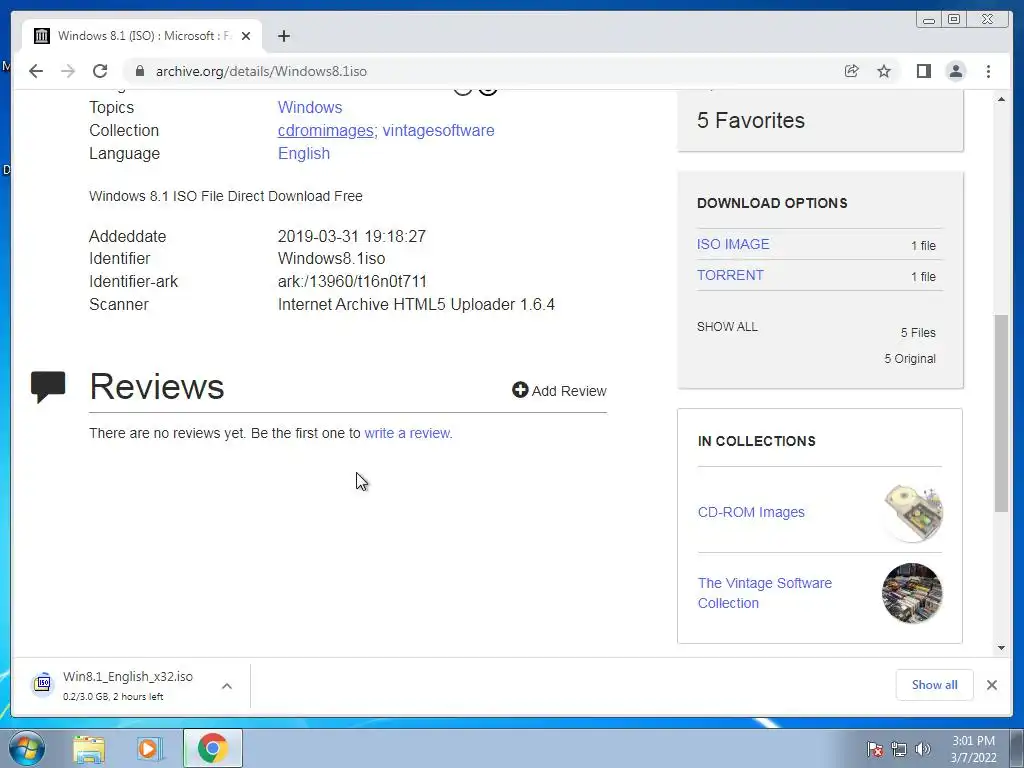Click the CD-ROM Images thumbnail
The image size is (1024, 768).
[912, 513]
